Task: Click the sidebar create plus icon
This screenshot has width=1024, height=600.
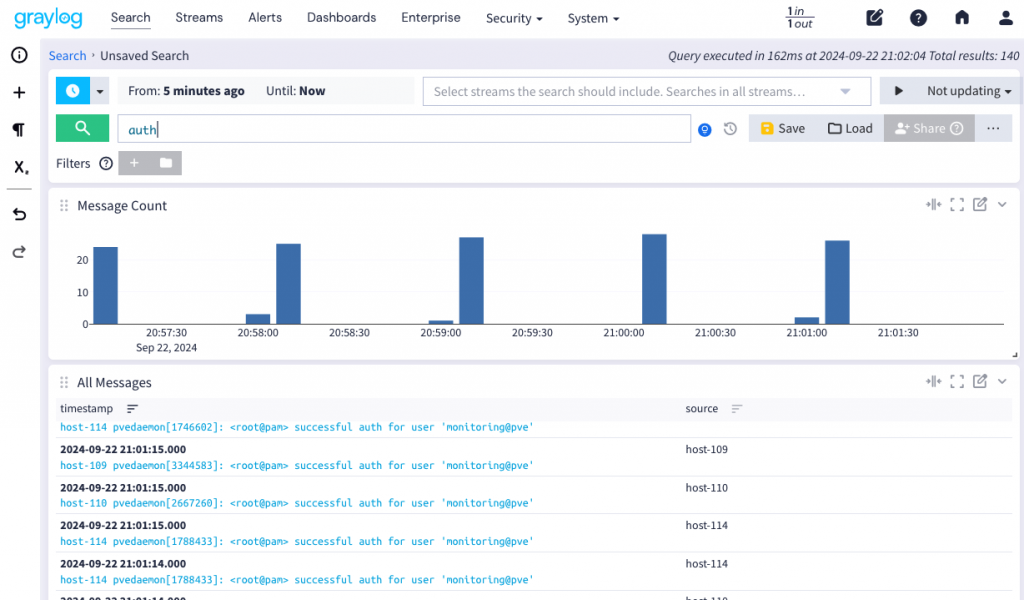Action: click(20, 93)
